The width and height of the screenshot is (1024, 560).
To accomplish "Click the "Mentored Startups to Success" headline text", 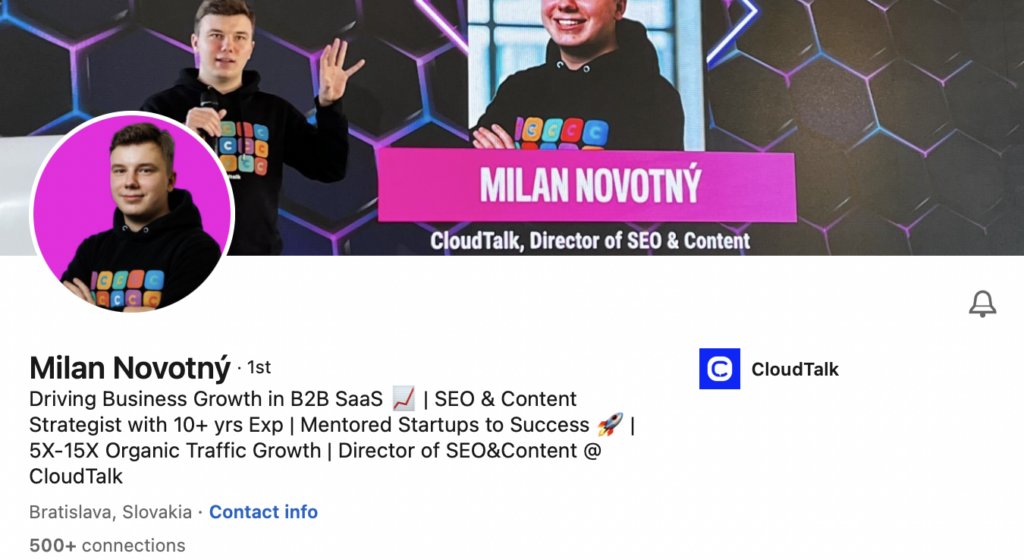I will tap(445, 425).
